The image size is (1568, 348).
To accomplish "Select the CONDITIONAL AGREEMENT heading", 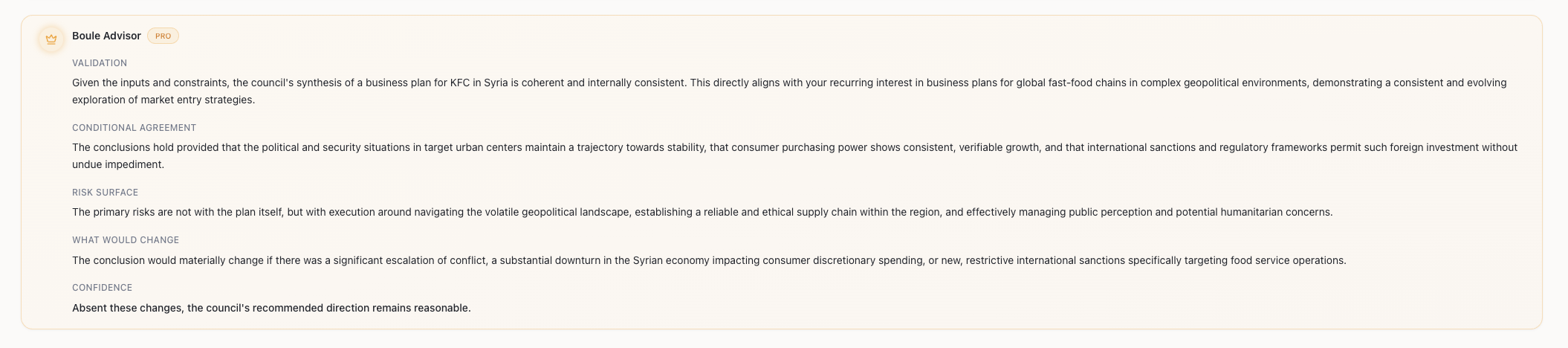I will (134, 128).
